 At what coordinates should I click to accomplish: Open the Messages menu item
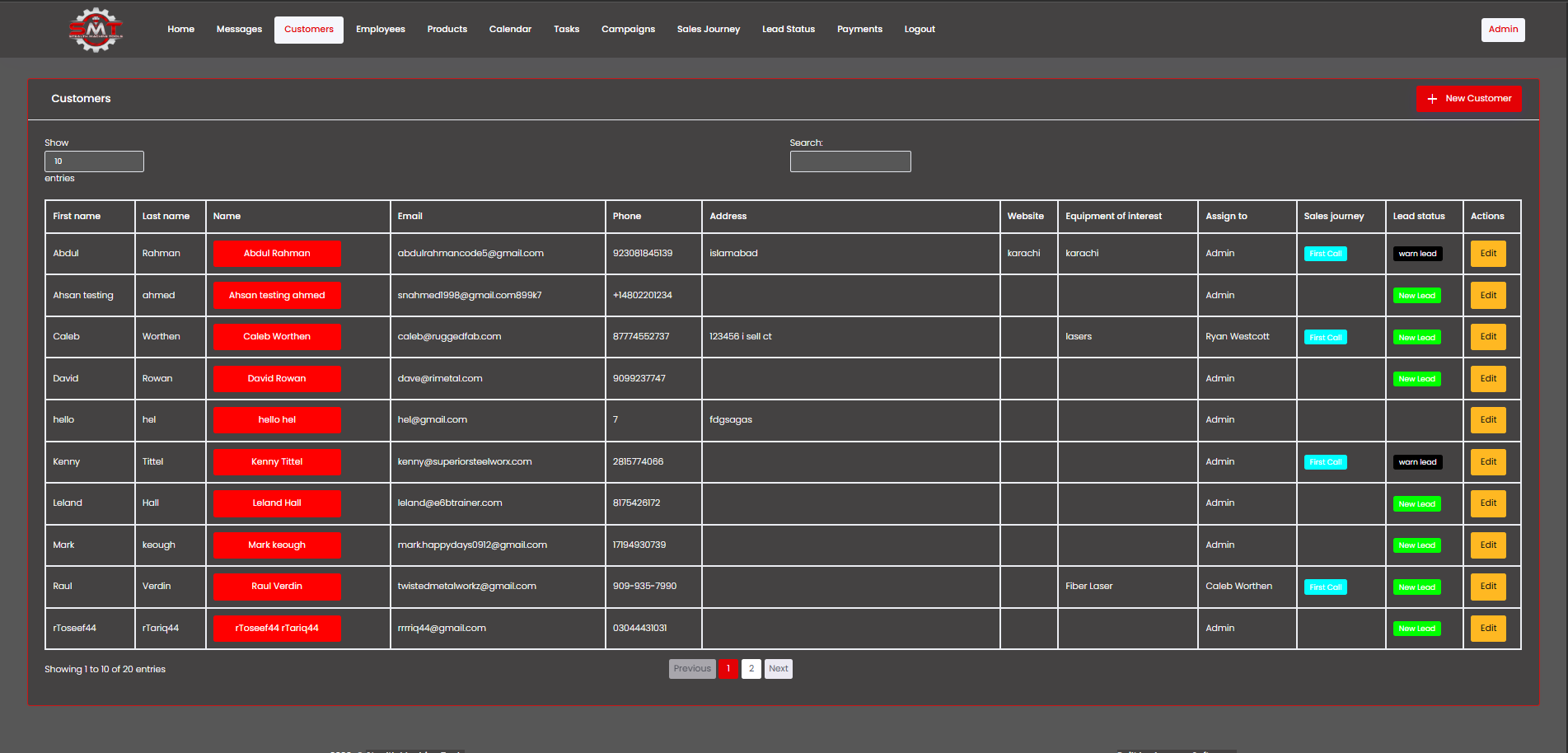tap(239, 30)
